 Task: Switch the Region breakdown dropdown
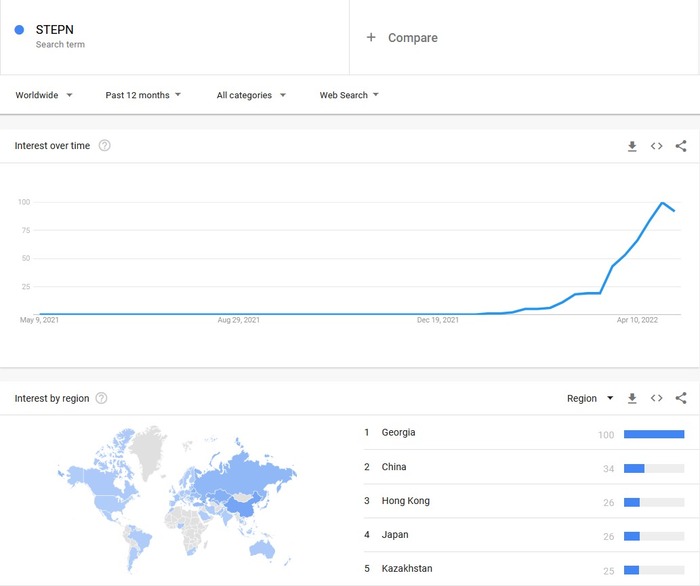click(x=590, y=398)
